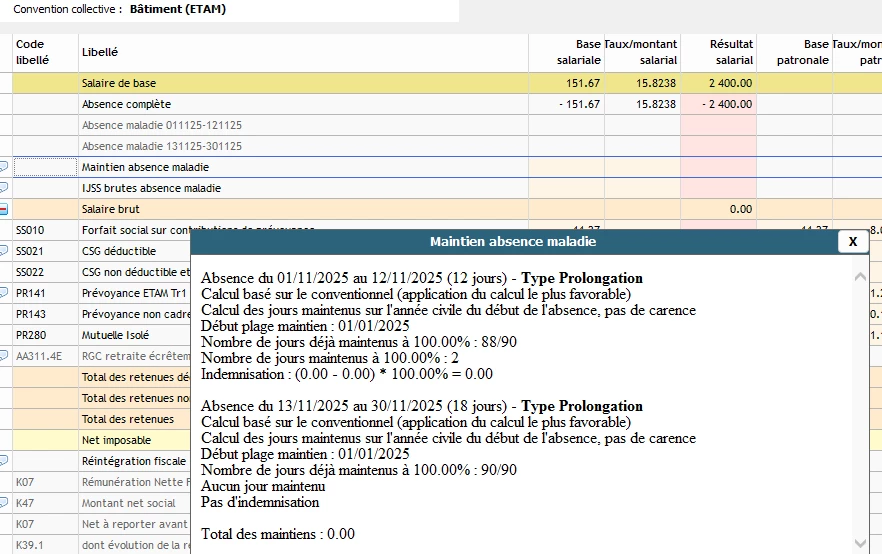The image size is (882, 554).
Task: Select 'CSG déductible' row label
Action: coord(119,251)
